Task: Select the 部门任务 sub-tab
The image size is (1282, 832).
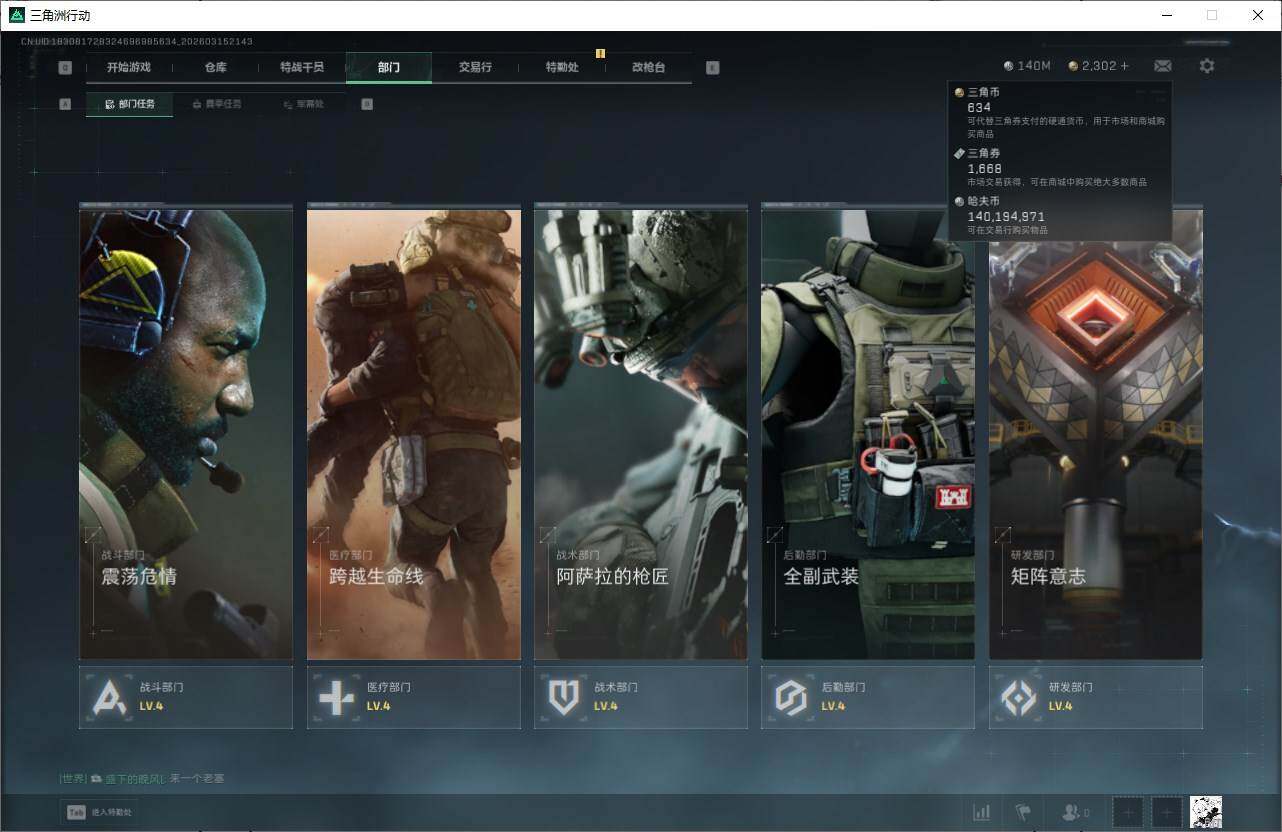Action: tap(130, 104)
